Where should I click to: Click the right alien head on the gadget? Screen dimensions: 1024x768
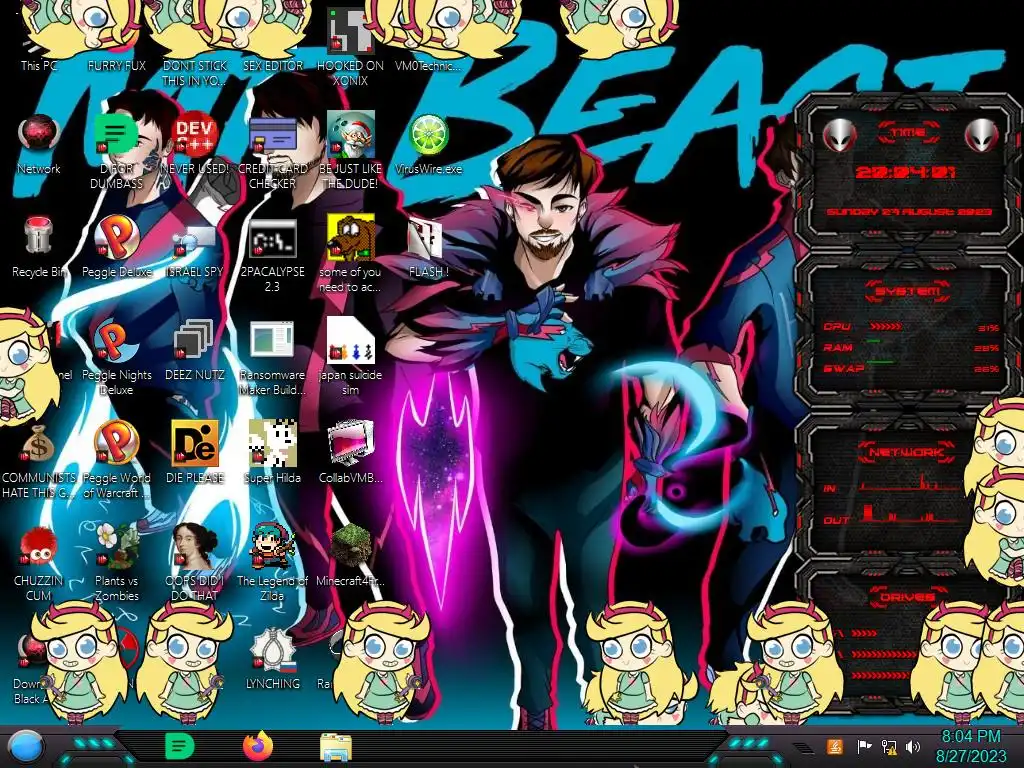click(x=982, y=135)
